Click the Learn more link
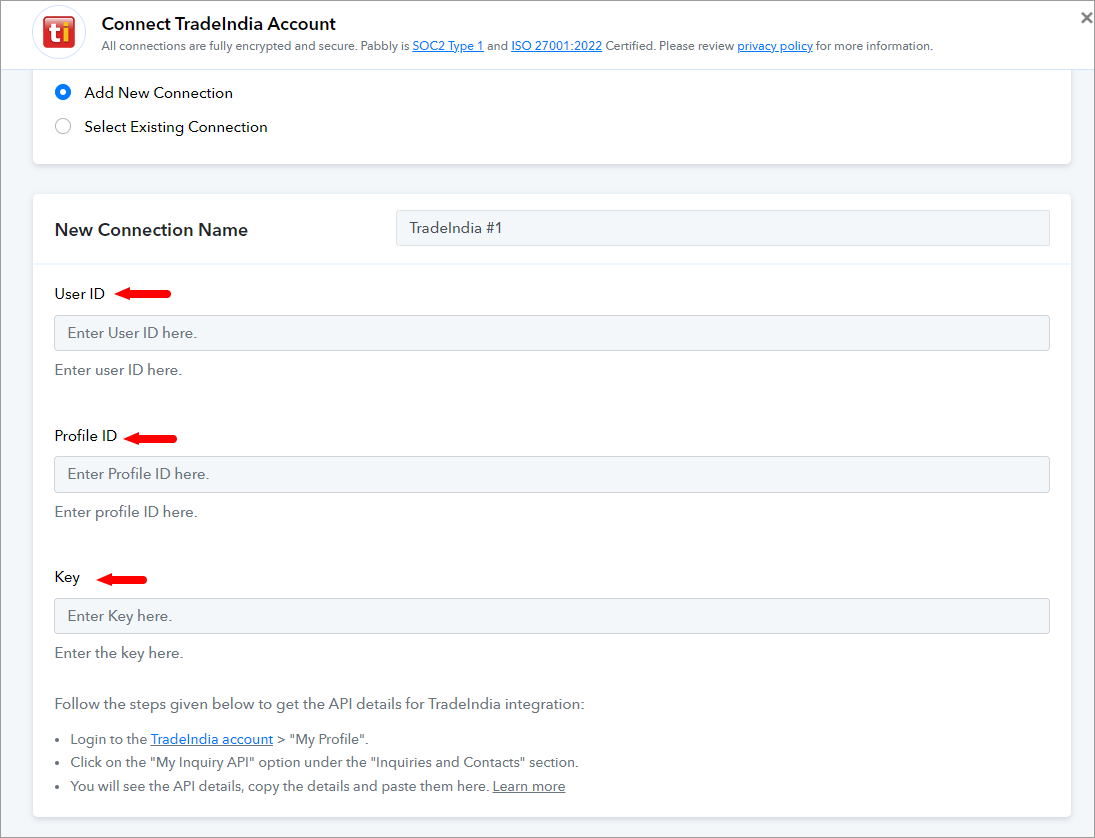The width and height of the screenshot is (1095, 838). tap(529, 786)
